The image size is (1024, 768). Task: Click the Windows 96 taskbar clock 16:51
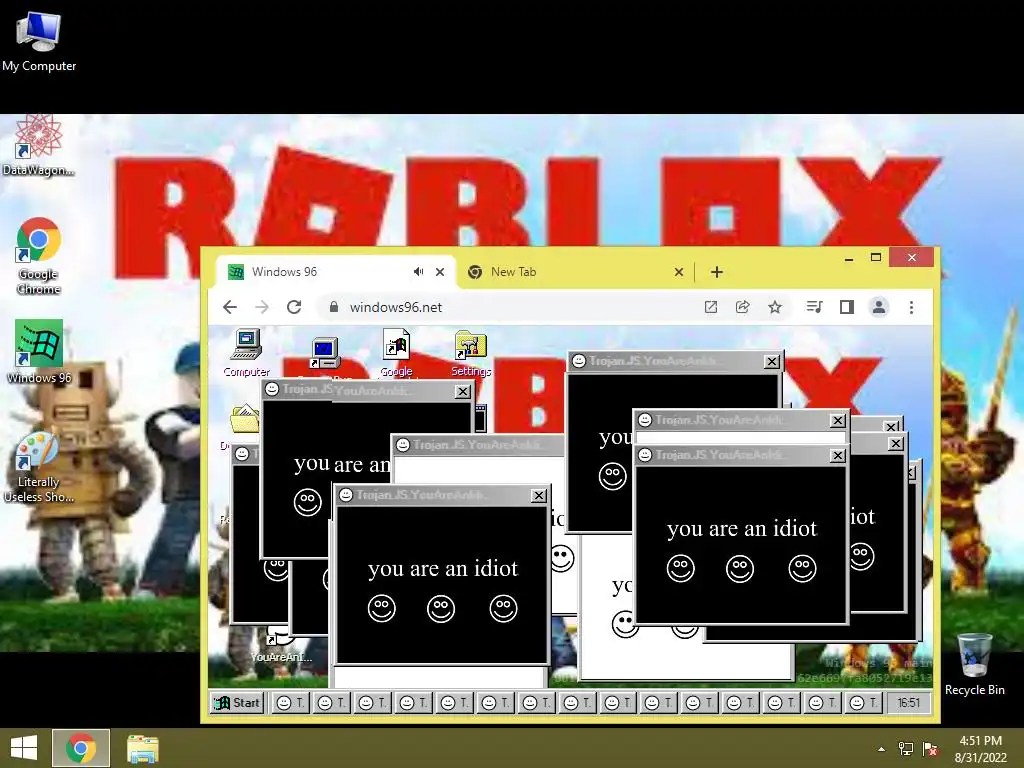908,703
